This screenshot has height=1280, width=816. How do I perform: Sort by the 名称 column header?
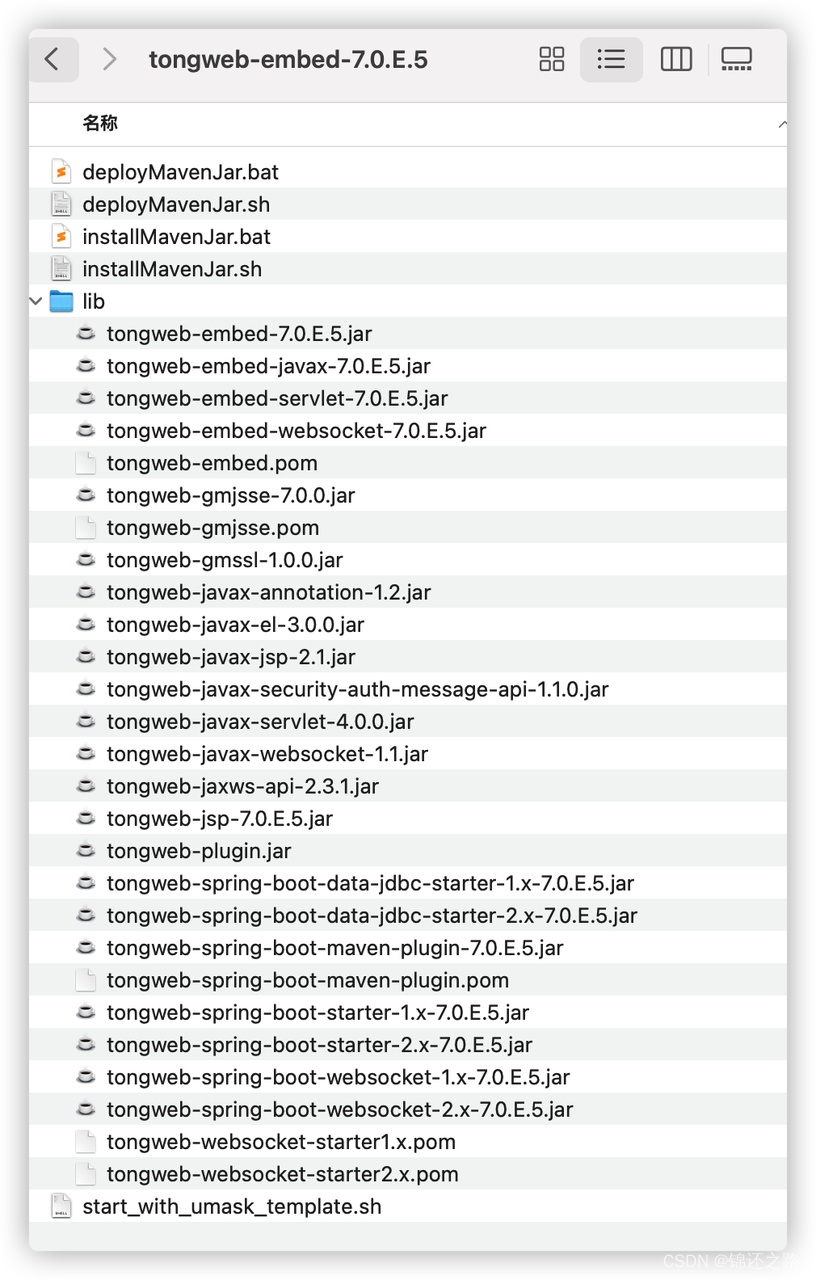(x=100, y=123)
